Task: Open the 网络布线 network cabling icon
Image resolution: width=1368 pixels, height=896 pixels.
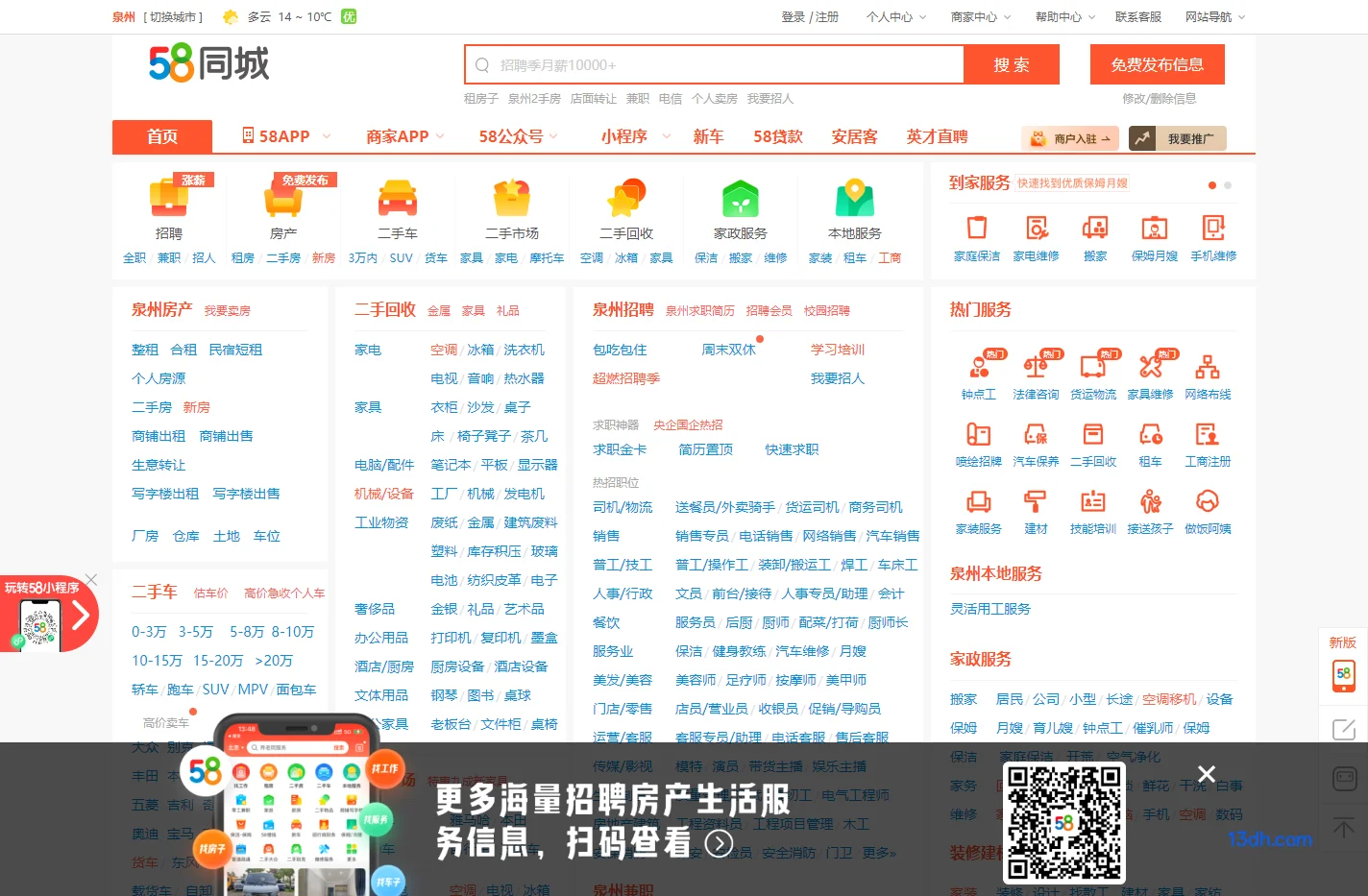Action: 1208,366
